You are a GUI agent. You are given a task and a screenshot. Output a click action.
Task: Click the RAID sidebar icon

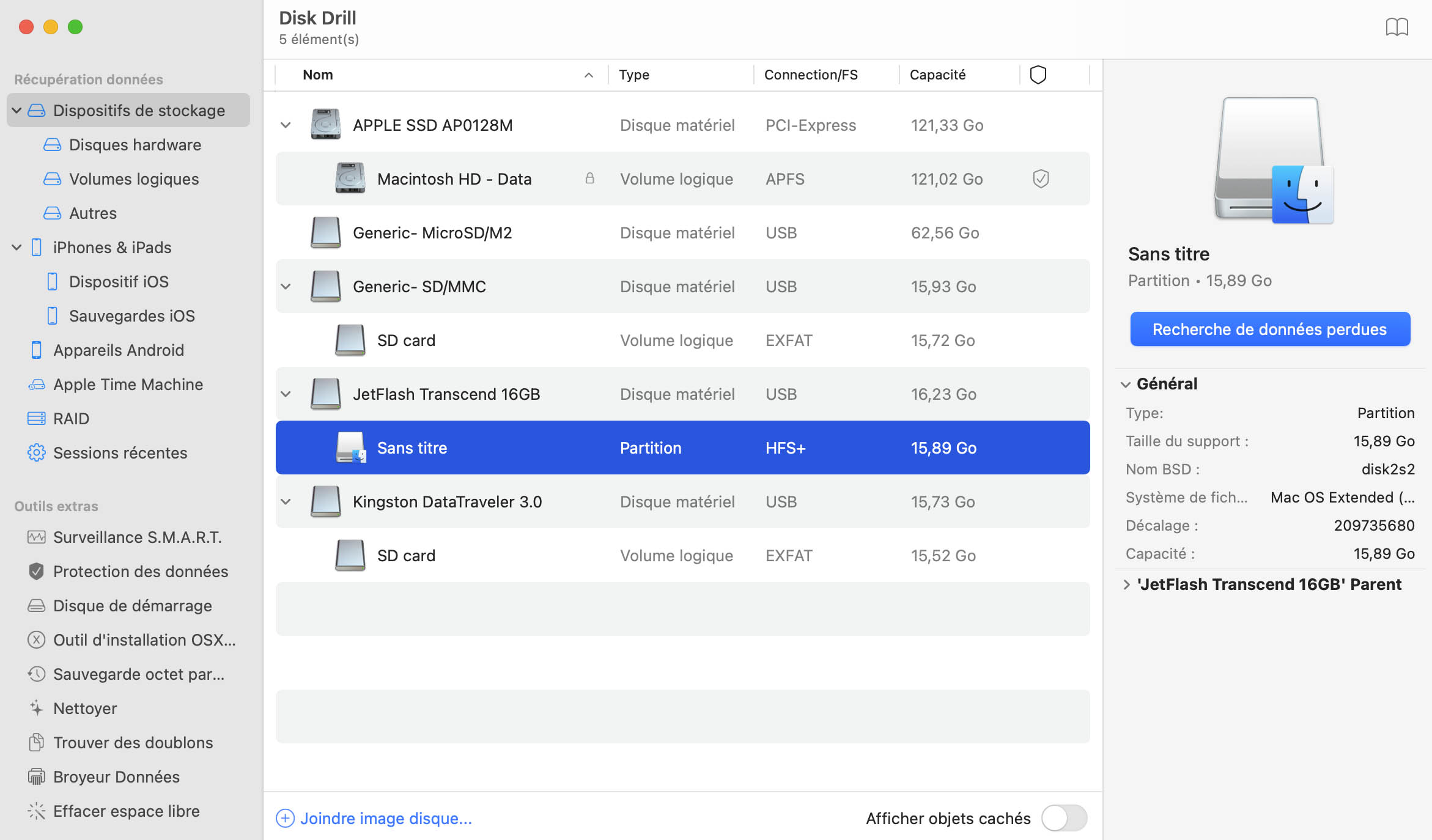(x=36, y=417)
